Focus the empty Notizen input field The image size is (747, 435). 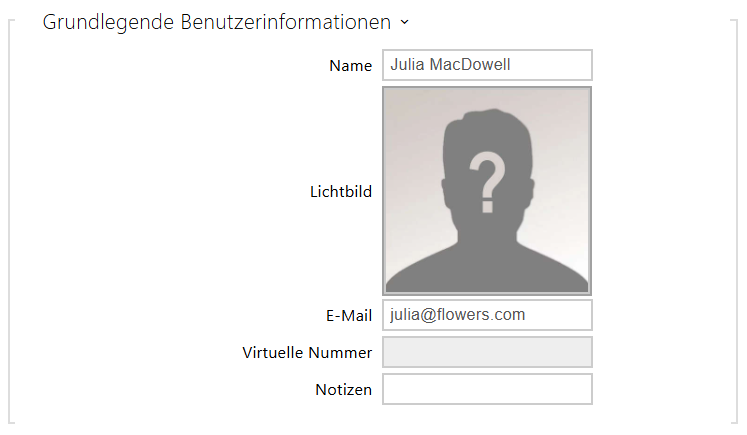pos(487,389)
